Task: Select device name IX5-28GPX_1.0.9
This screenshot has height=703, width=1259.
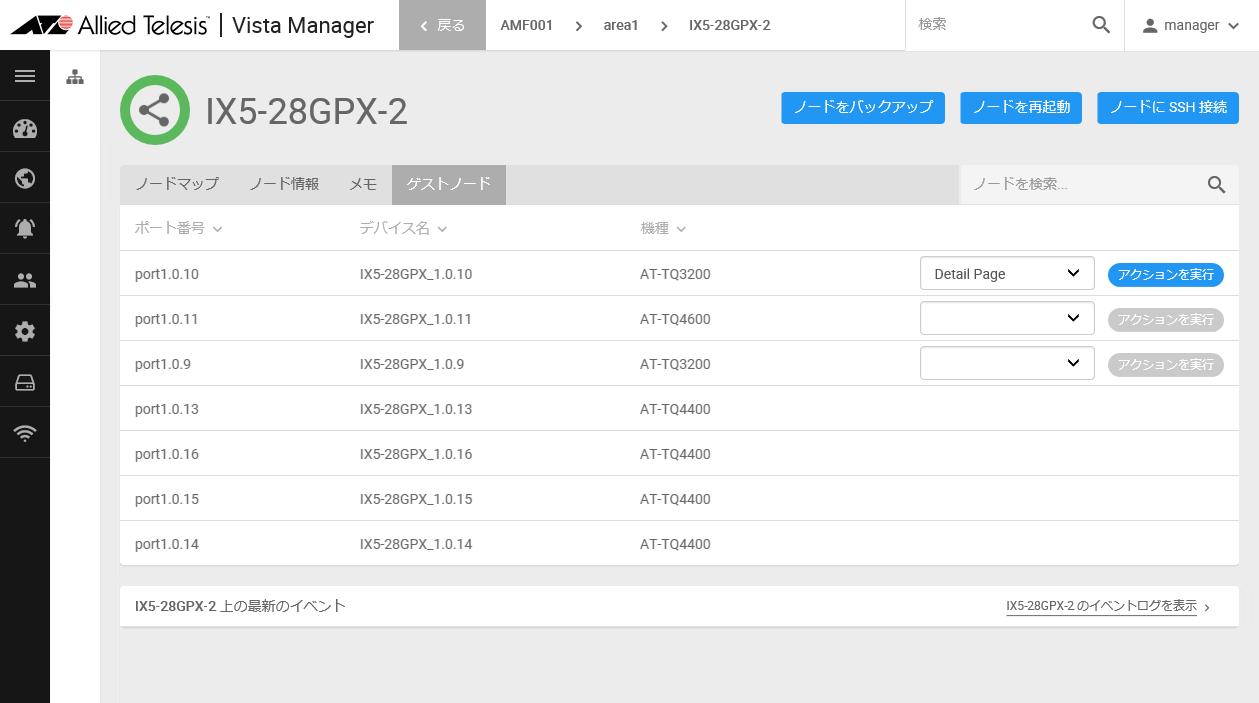Action: click(412, 364)
